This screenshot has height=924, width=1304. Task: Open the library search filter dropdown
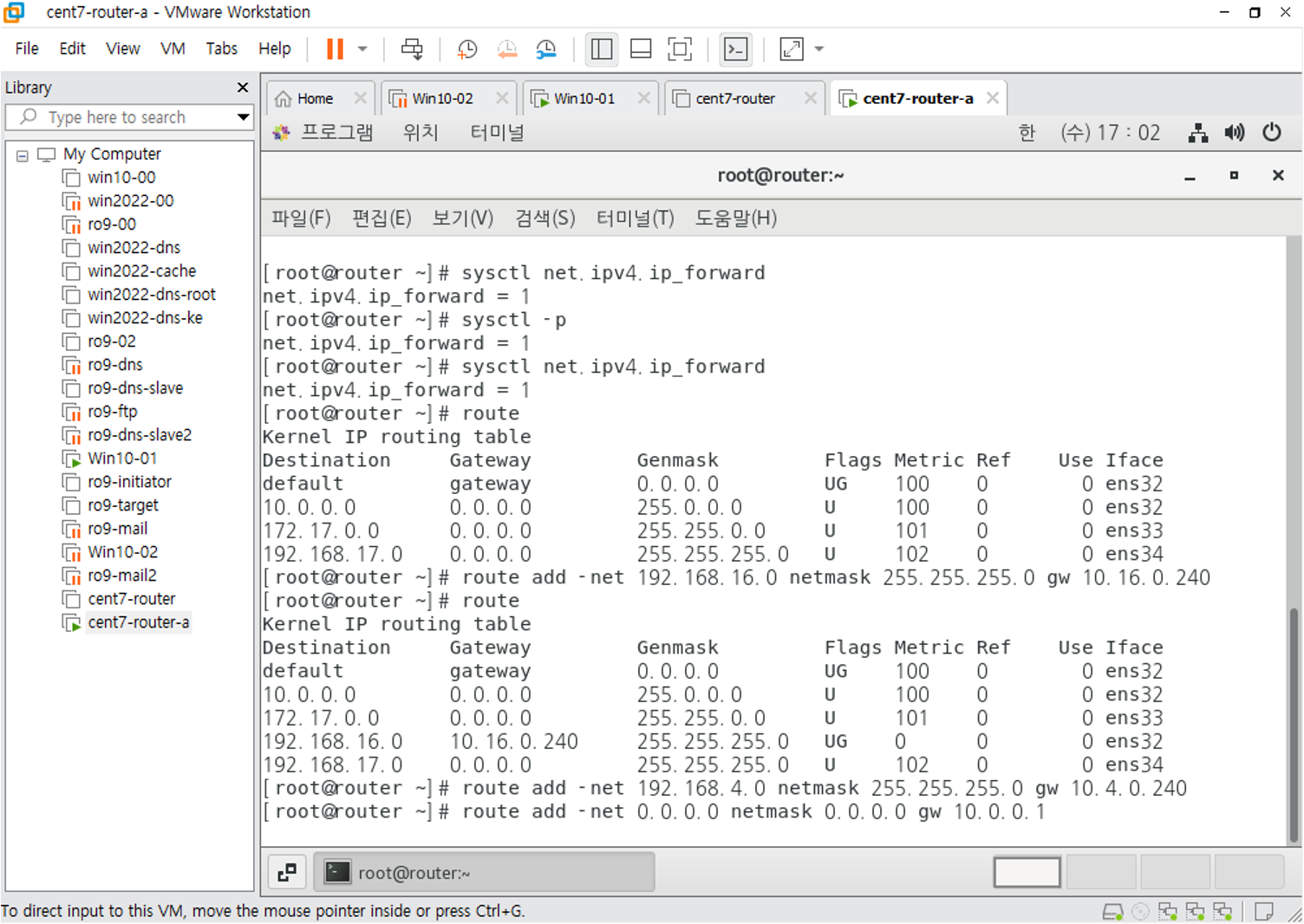243,117
